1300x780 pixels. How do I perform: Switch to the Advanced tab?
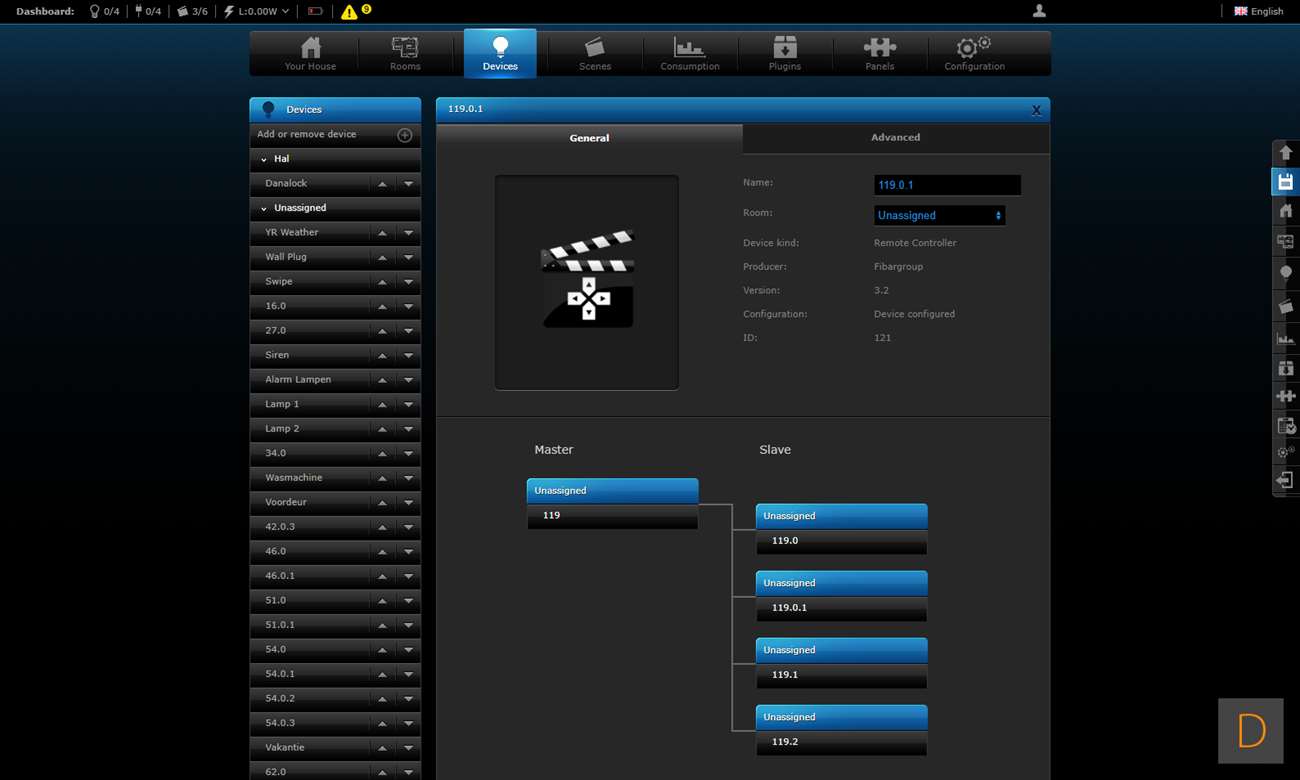[x=895, y=138]
